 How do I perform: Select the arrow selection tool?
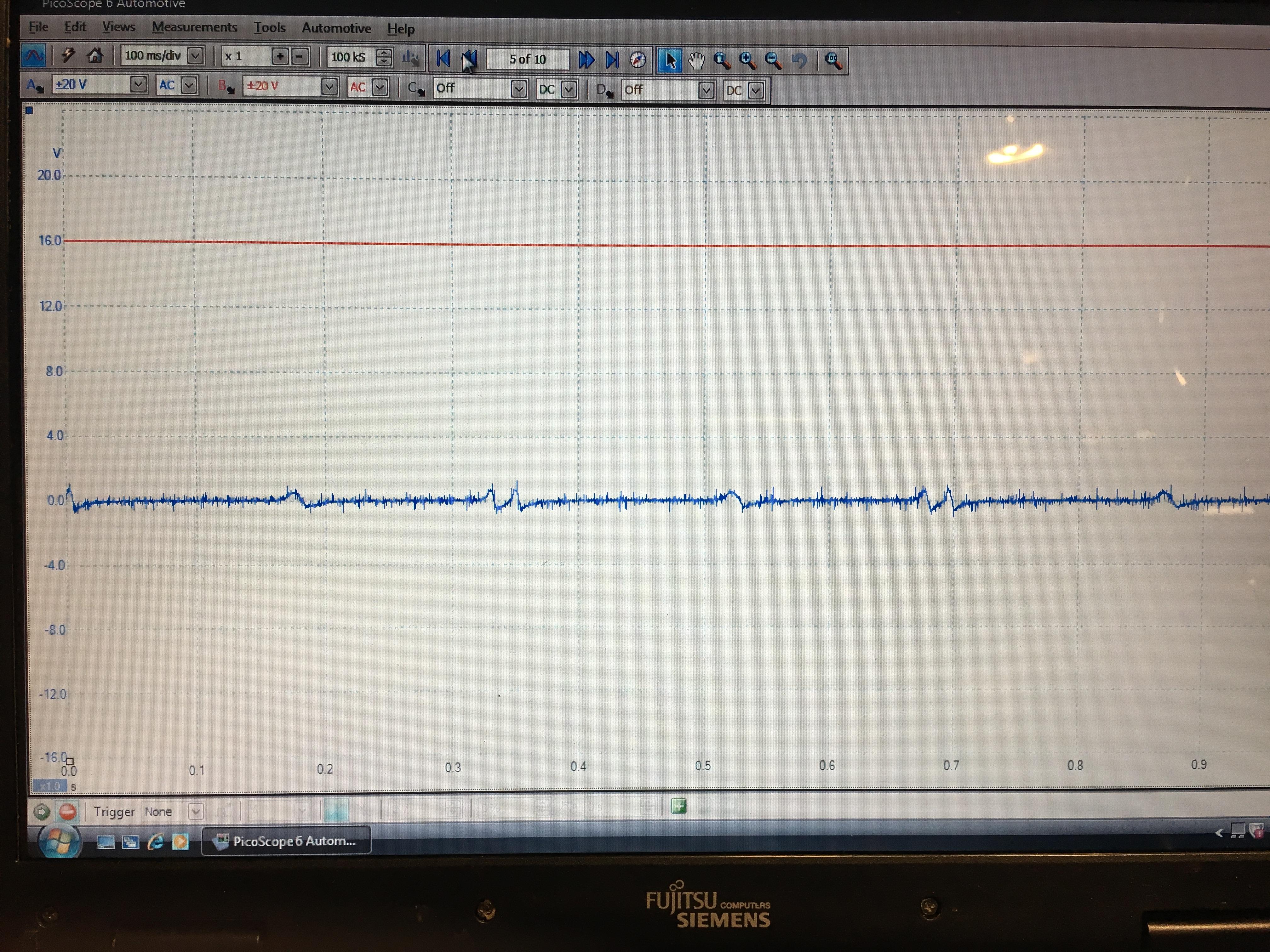[x=670, y=60]
